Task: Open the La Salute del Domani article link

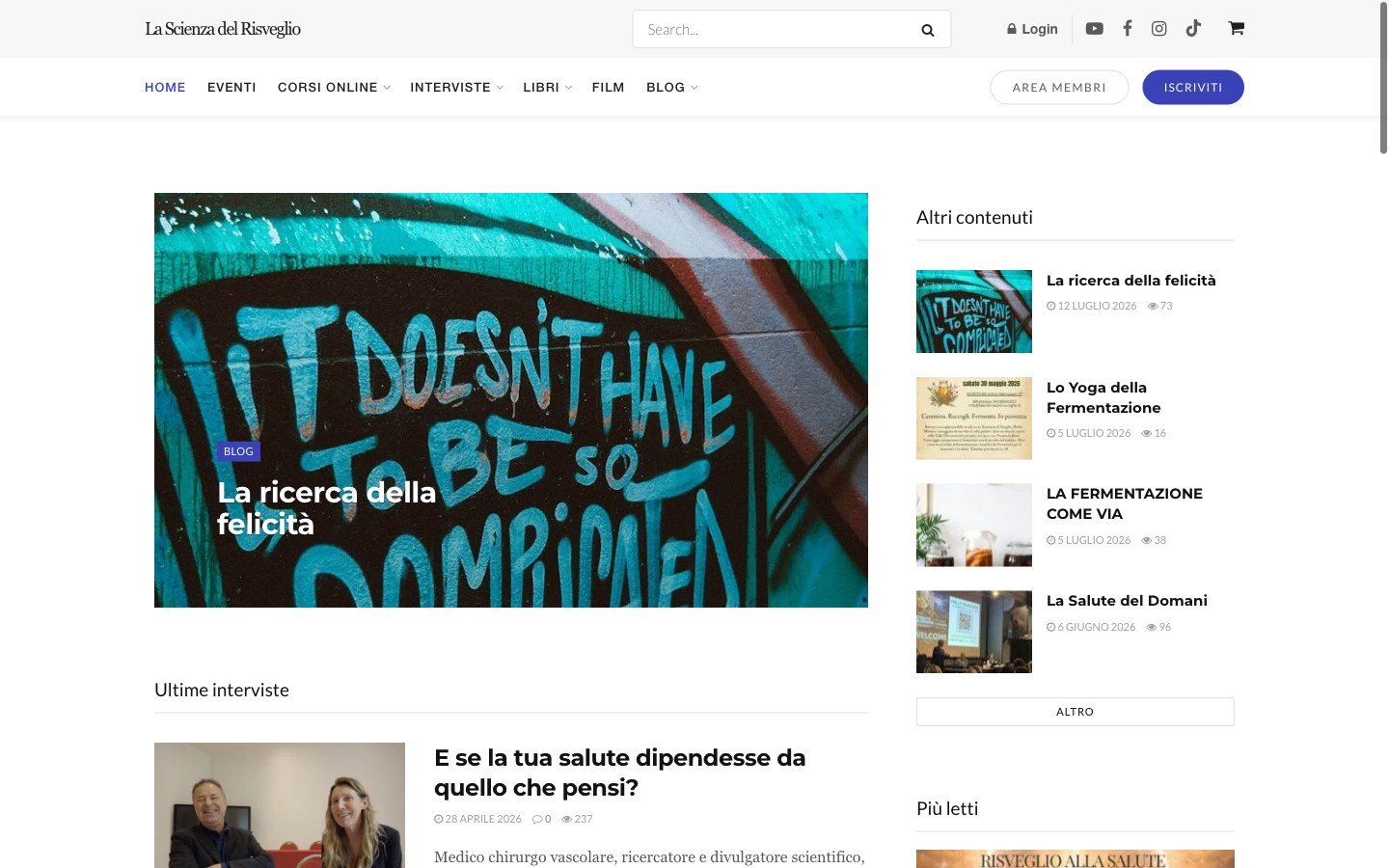Action: click(1127, 600)
